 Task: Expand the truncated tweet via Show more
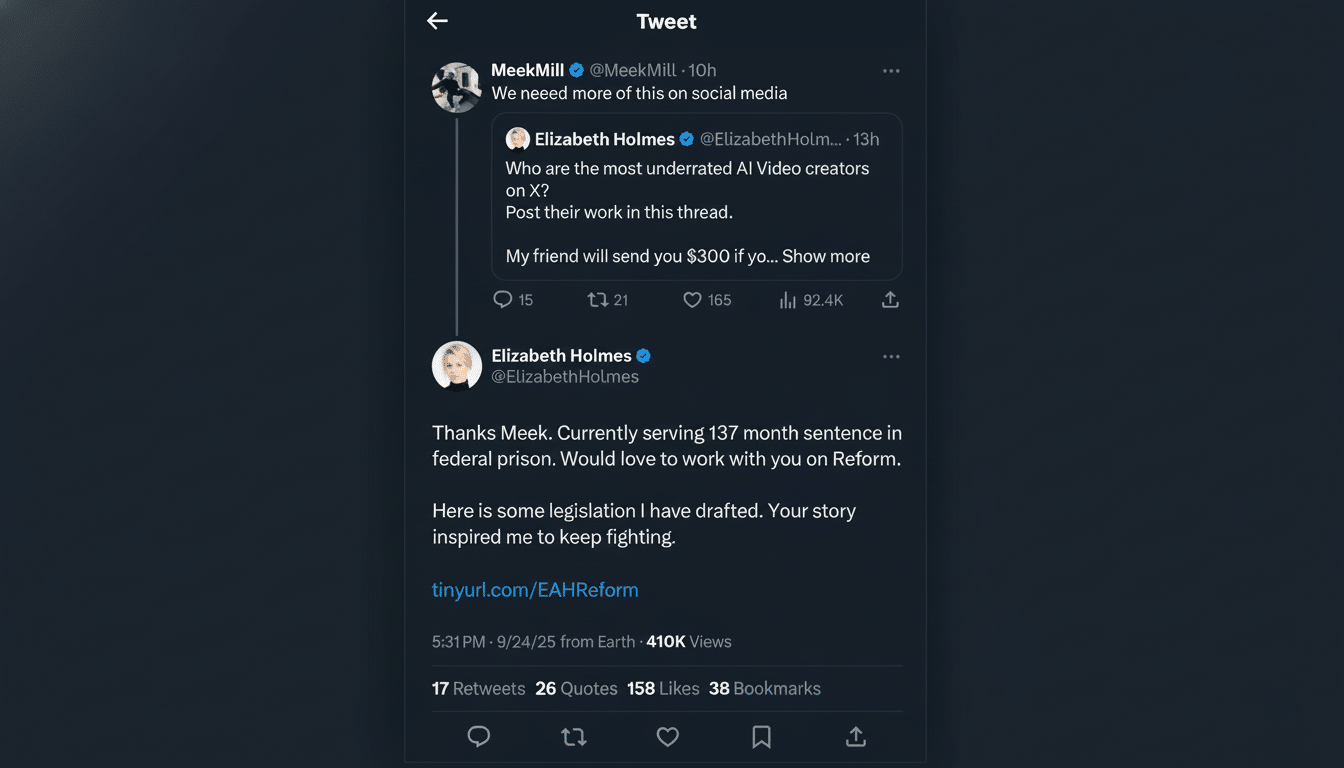[824, 256]
